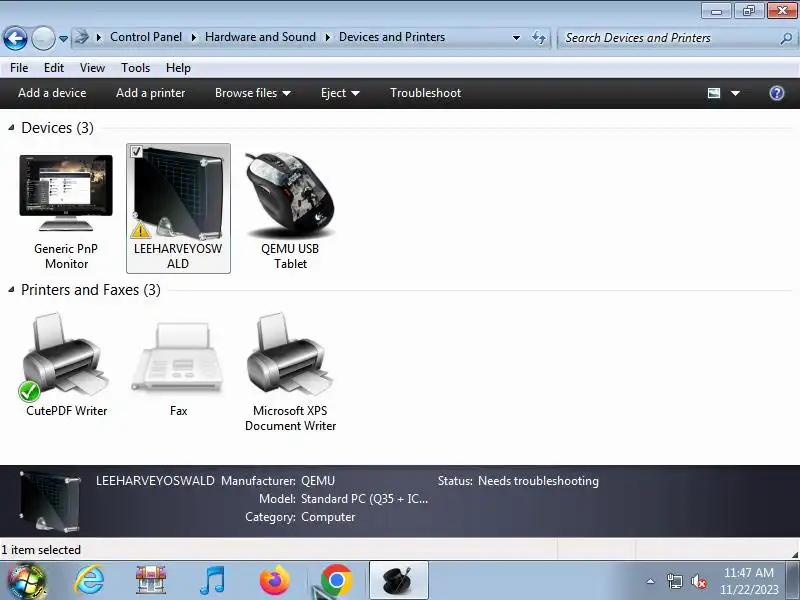Open the Help menu
Viewport: 800px width, 600px height.
[178, 67]
